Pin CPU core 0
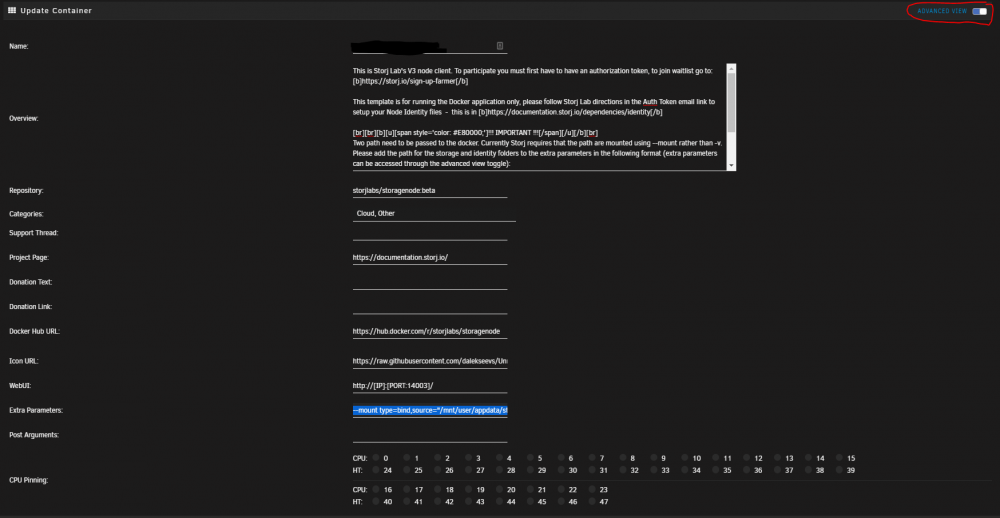The width and height of the screenshot is (1000, 518). tap(376, 458)
